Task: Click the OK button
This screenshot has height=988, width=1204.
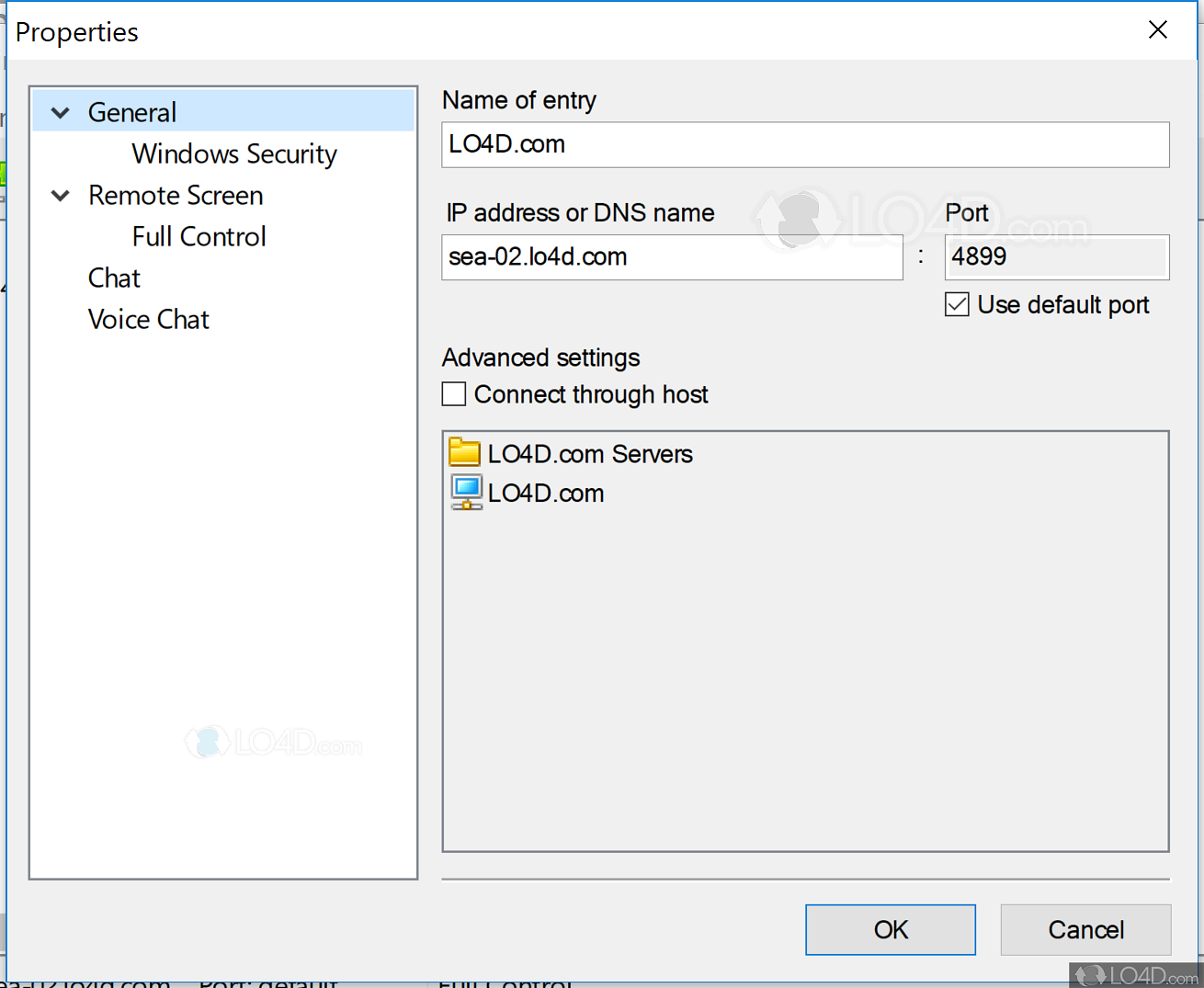Action: pyautogui.click(x=891, y=930)
